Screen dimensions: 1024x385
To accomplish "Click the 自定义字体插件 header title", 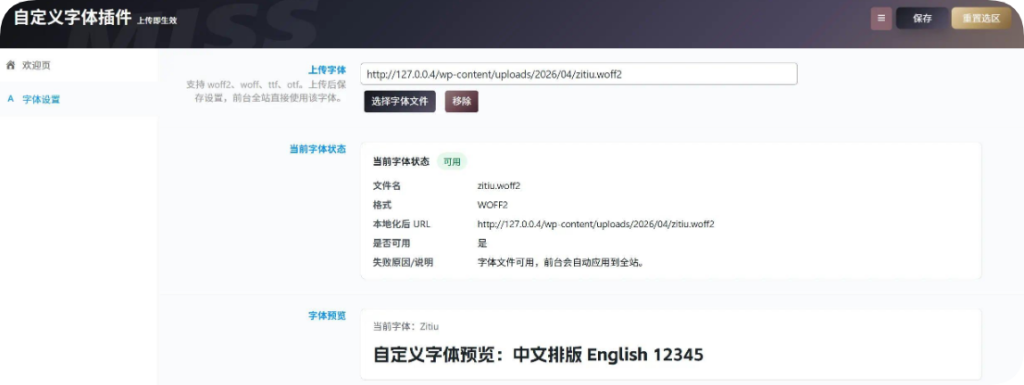I will (x=72, y=18).
